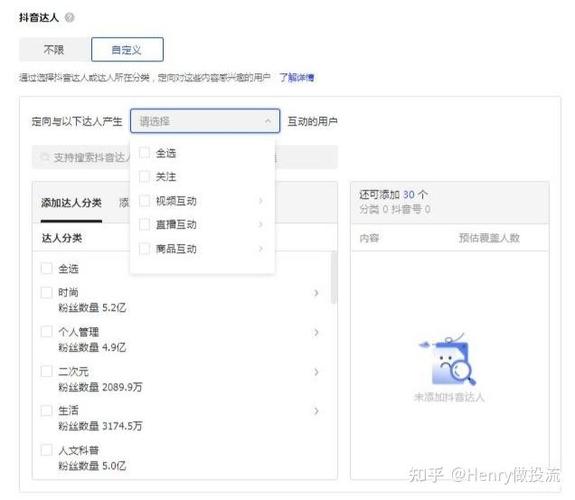
Task: Switch to the 添加达人分类 tab
Action: 71,202
